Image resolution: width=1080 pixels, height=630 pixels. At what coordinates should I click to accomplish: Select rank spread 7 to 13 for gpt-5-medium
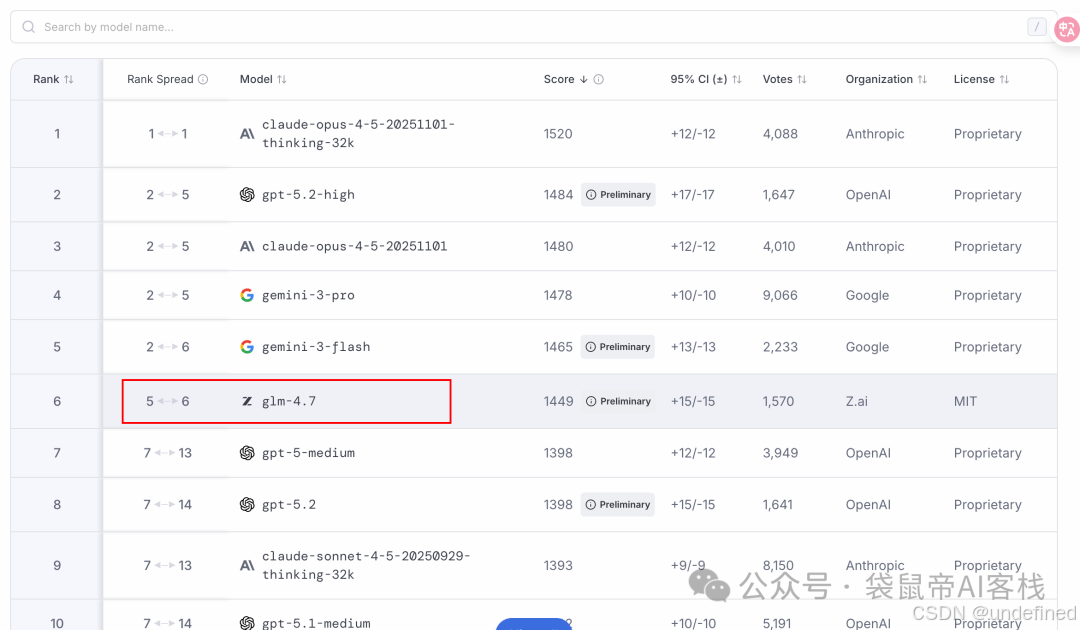167,453
